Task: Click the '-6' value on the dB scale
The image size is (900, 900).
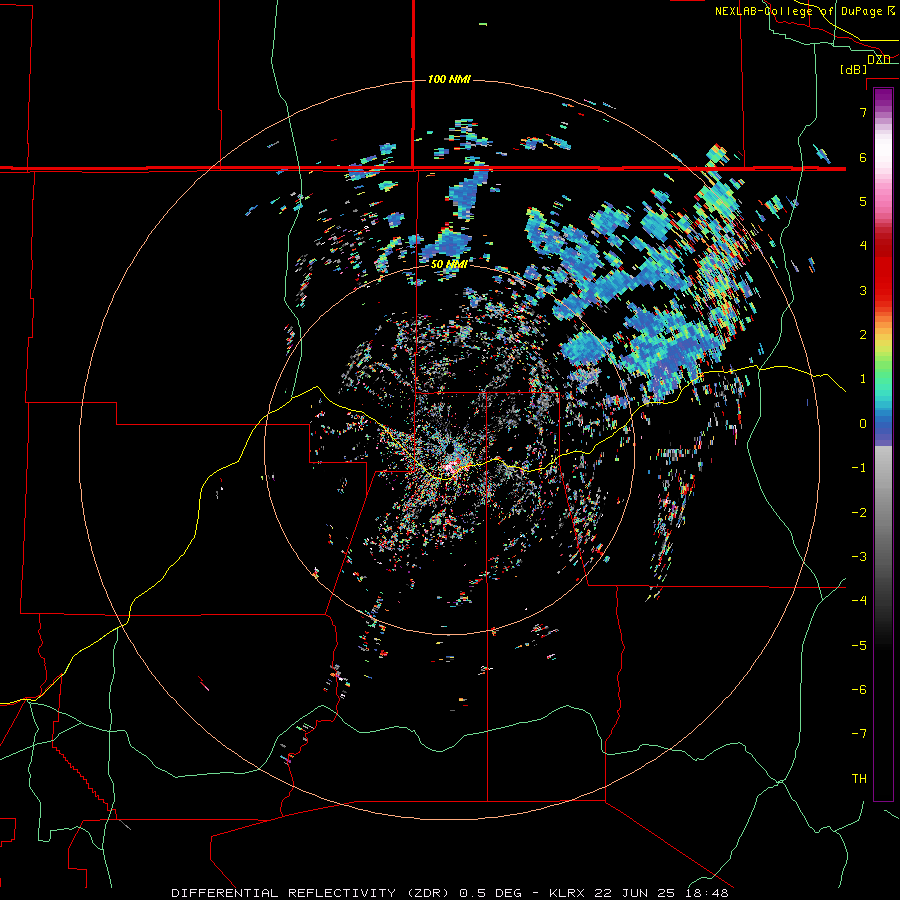Action: pyautogui.click(x=859, y=690)
